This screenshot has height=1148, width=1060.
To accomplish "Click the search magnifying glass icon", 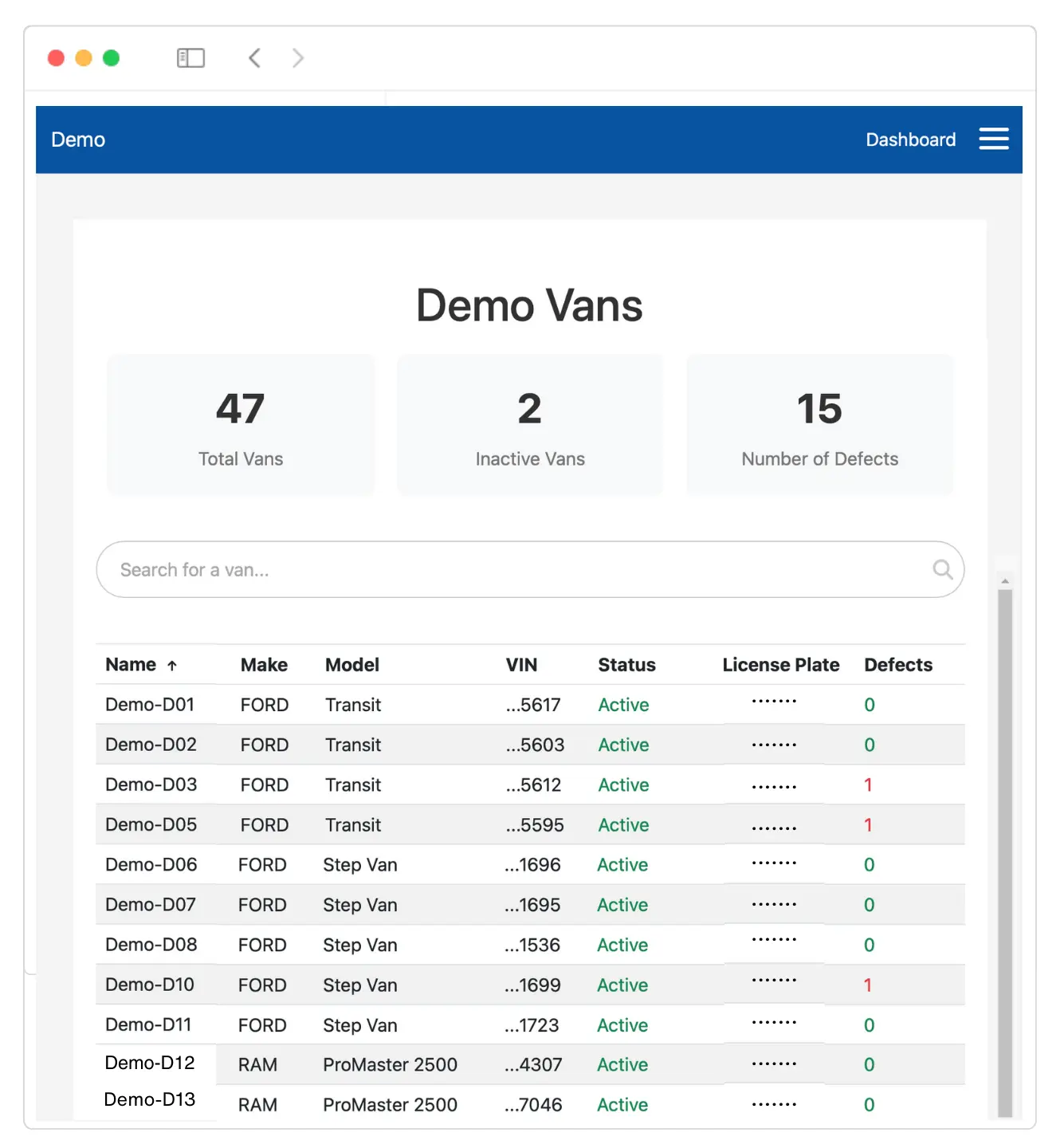I will tap(942, 569).
